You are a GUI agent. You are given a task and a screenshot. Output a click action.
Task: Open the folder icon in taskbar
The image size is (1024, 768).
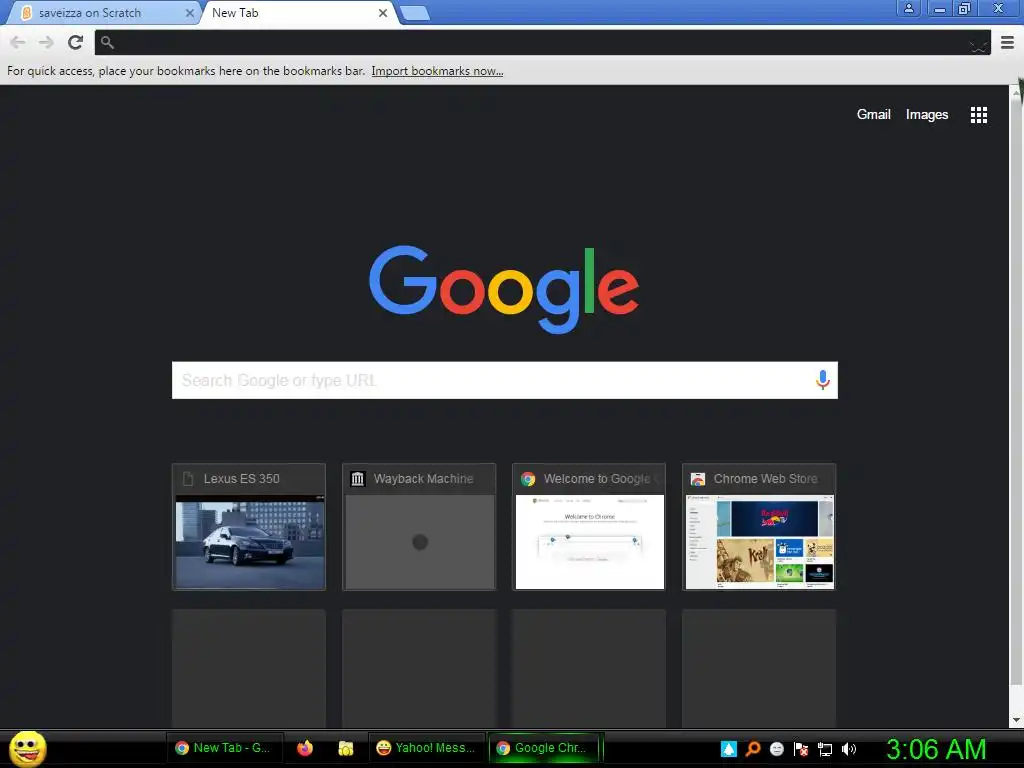point(345,748)
